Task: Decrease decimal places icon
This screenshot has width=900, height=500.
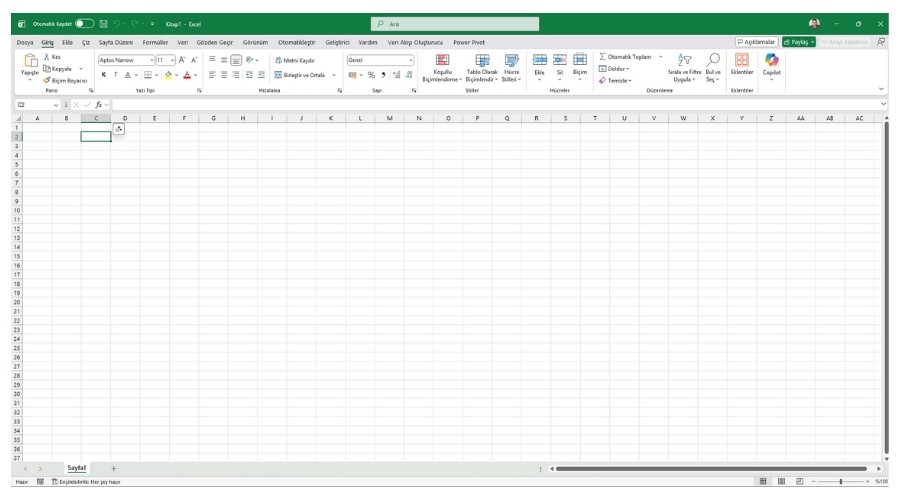Action: 409,75
